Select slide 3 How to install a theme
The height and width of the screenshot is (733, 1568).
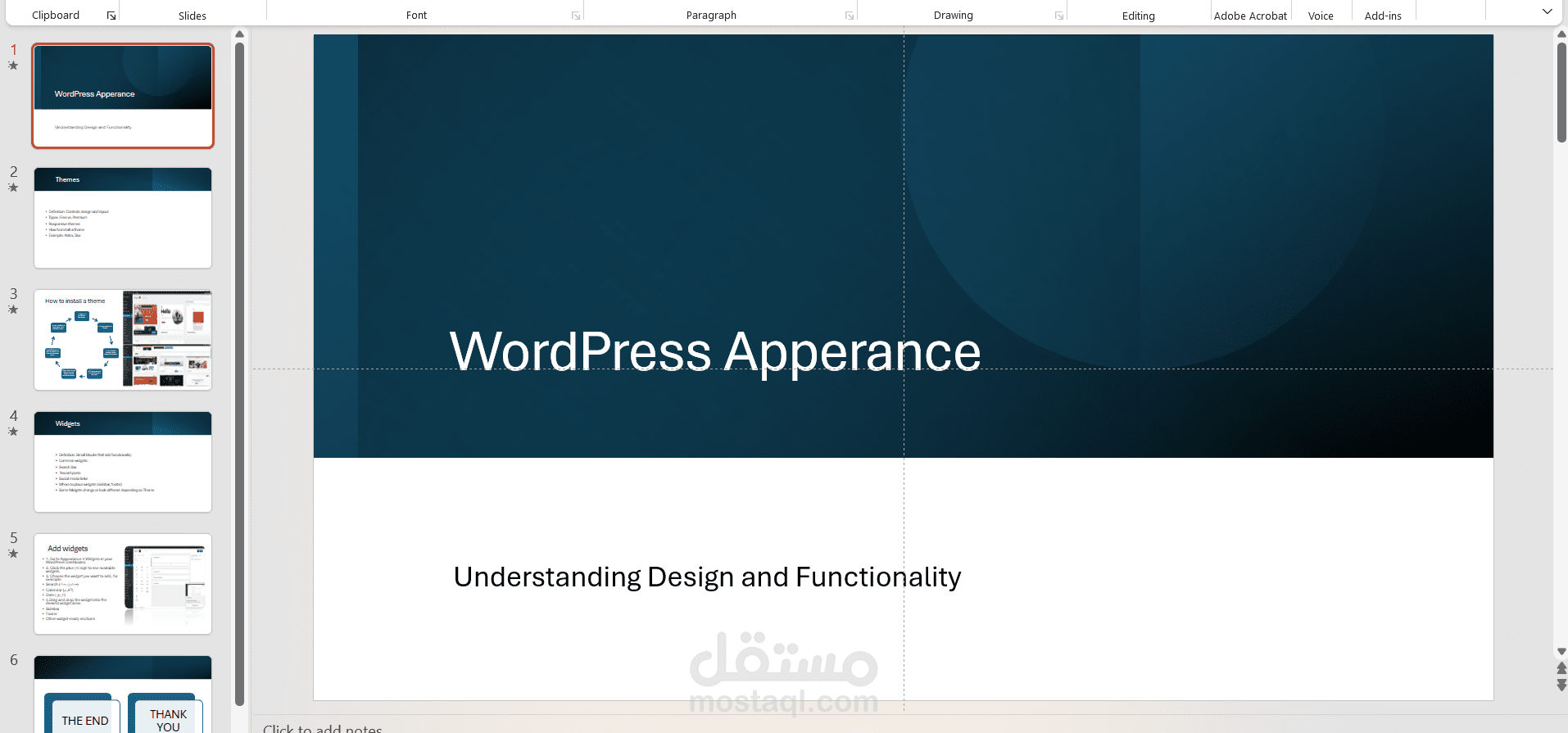123,340
